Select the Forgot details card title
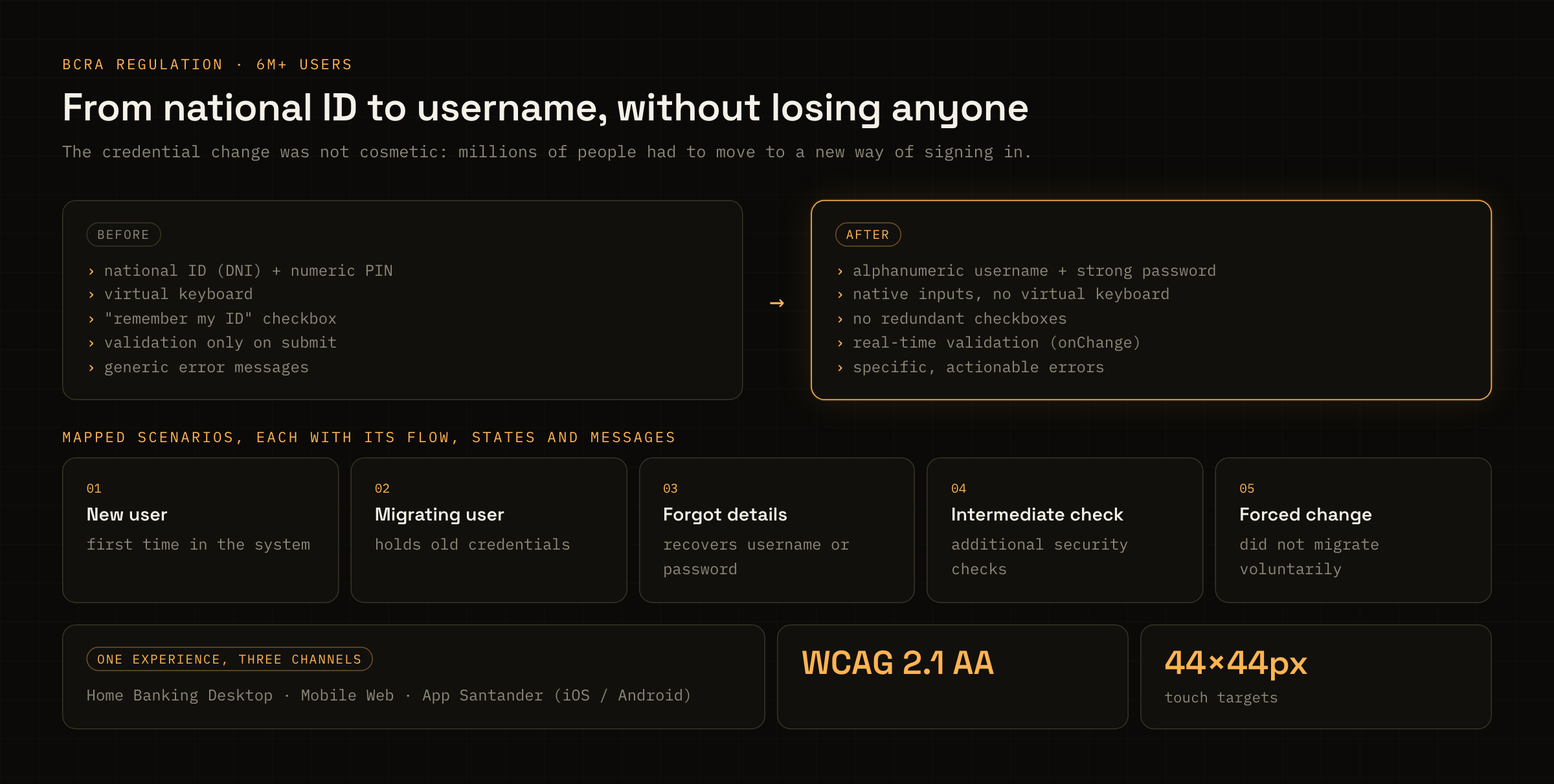Viewport: 1554px width, 784px height. (x=725, y=515)
